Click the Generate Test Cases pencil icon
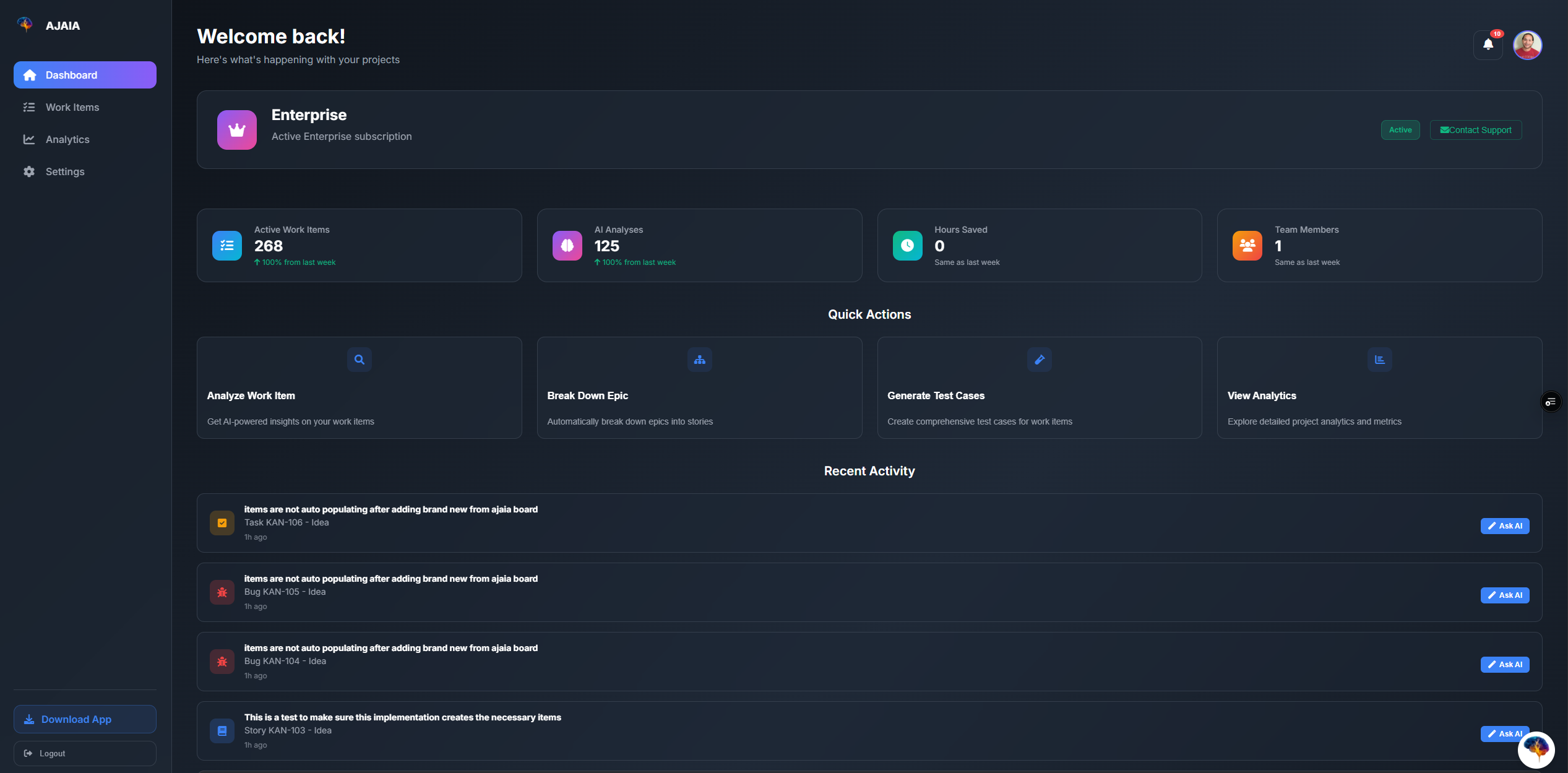1568x773 pixels. 1039,360
